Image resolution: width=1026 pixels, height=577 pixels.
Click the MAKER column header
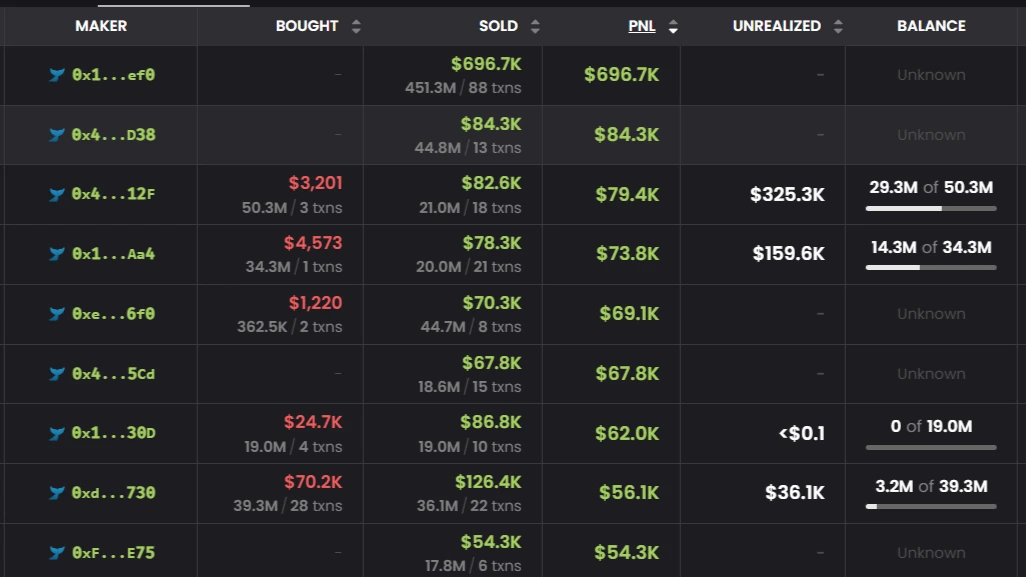point(101,26)
